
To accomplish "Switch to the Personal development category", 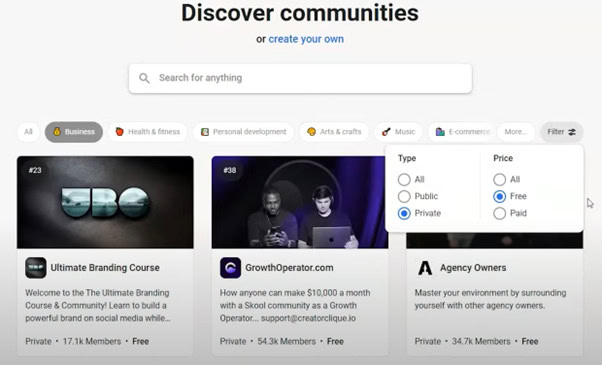I will pyautogui.click(x=243, y=132).
